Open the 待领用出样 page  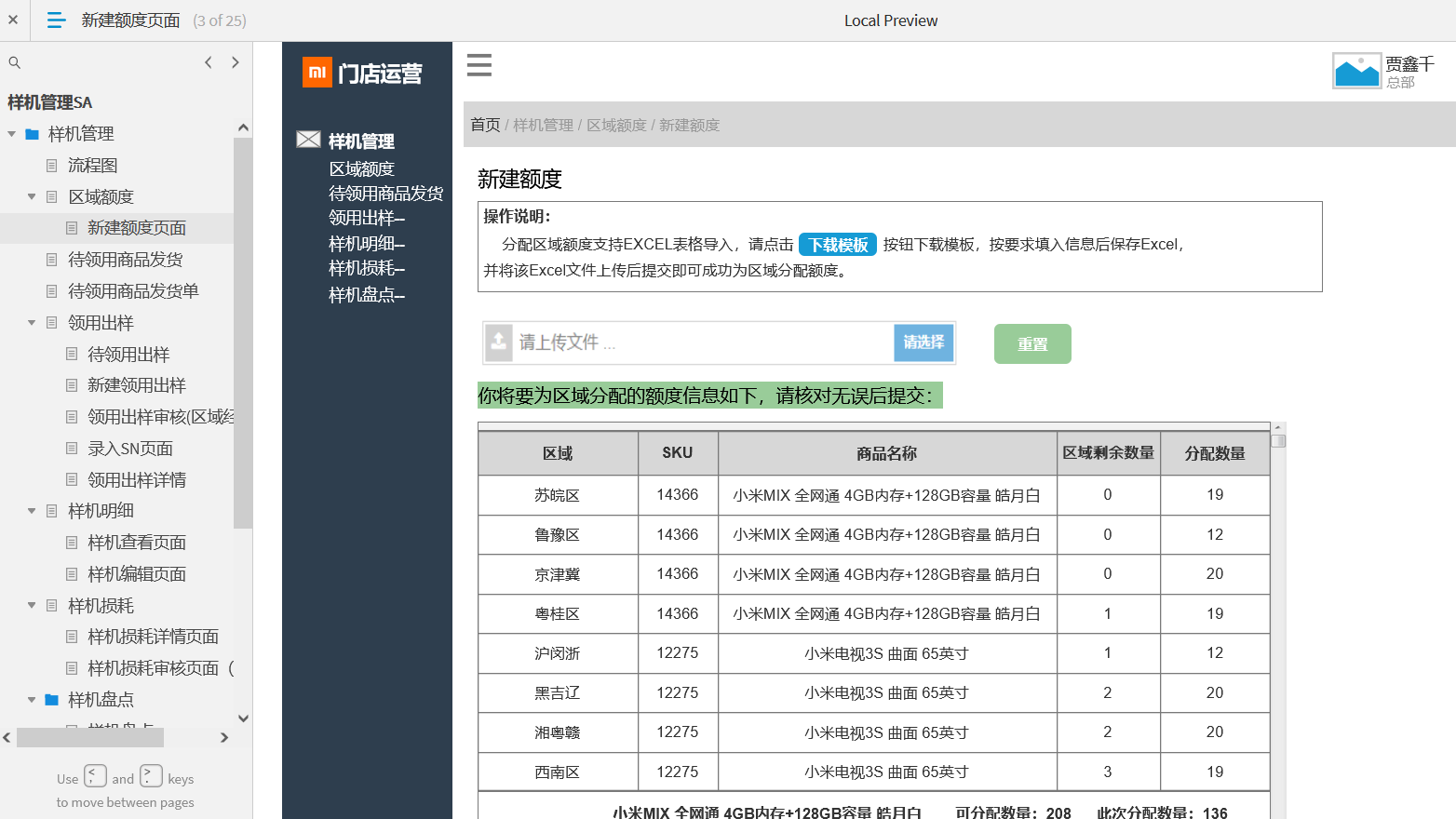click(x=128, y=355)
